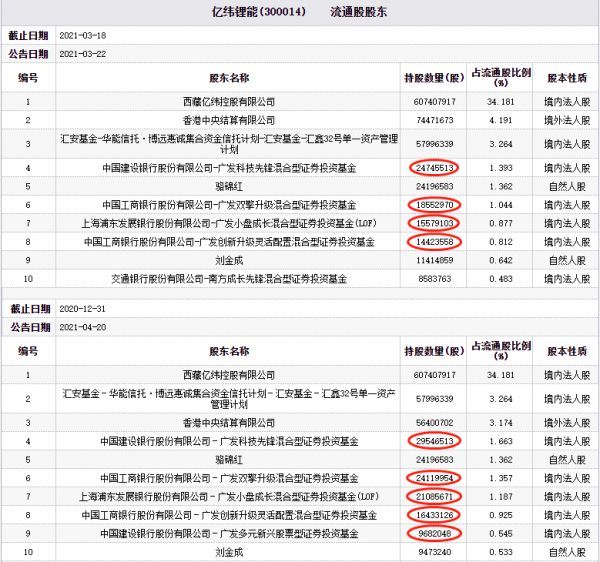Select share count 56400702
This screenshot has width=600, height=562.
pyautogui.click(x=435, y=422)
